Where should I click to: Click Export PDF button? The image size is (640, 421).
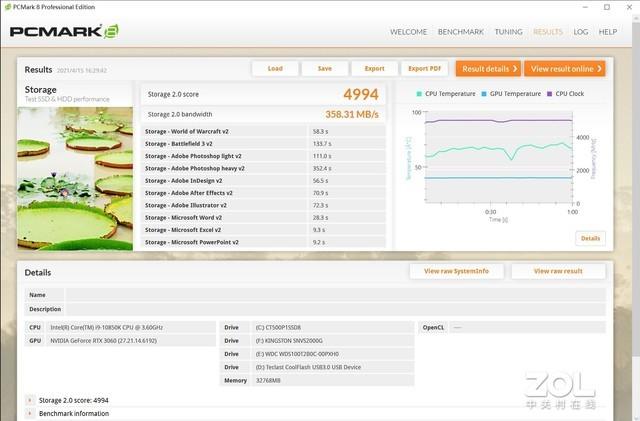(424, 69)
